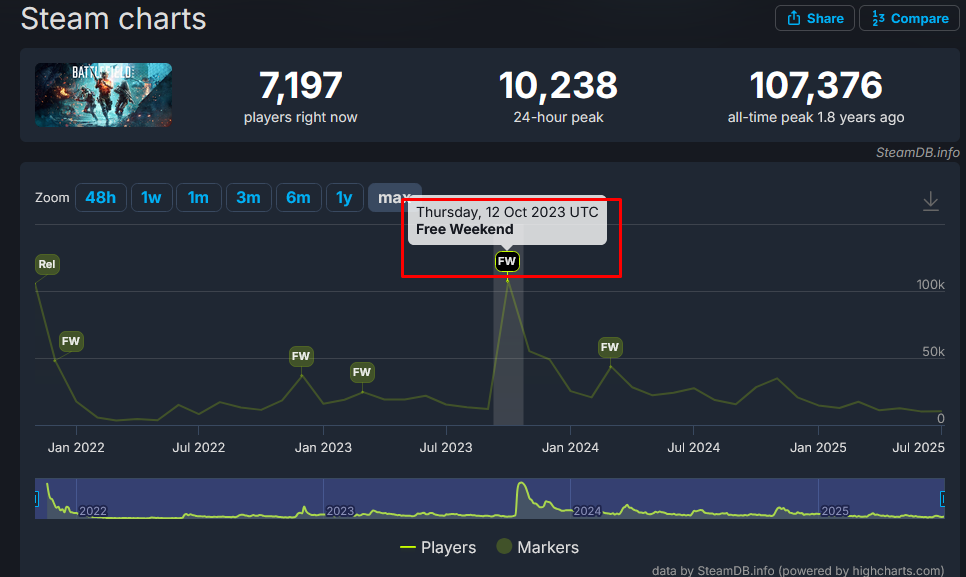The height and width of the screenshot is (577, 966).
Task: Click the Jan 2024 axis label
Action: (x=570, y=448)
